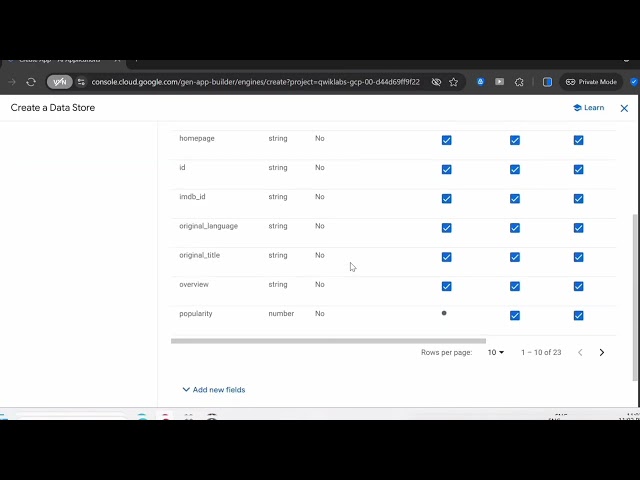
Task: Close the Create a Data Store panel
Action: click(624, 108)
